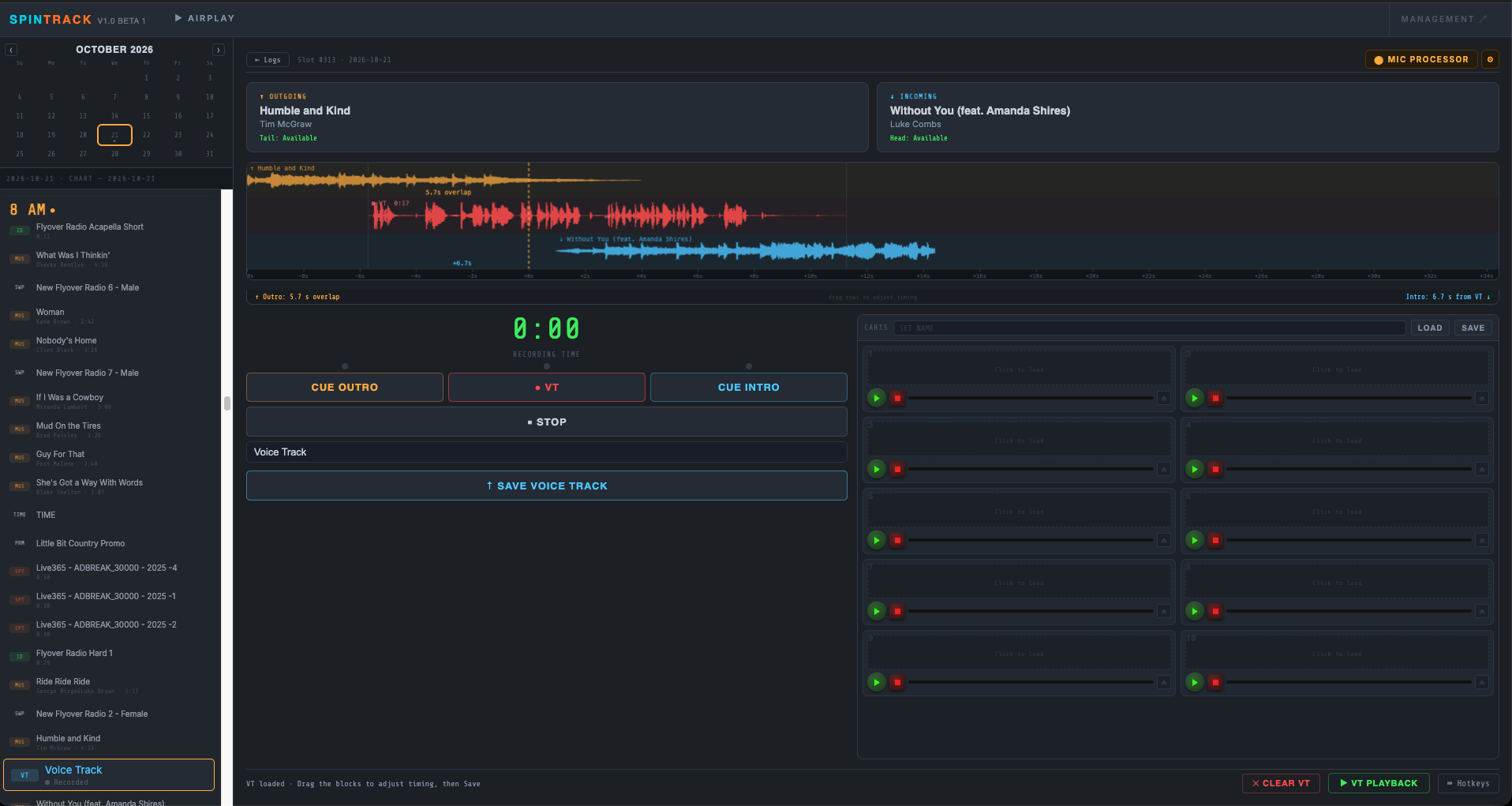The image size is (1512, 806).
Task: Go back to Logs
Action: coord(268,60)
